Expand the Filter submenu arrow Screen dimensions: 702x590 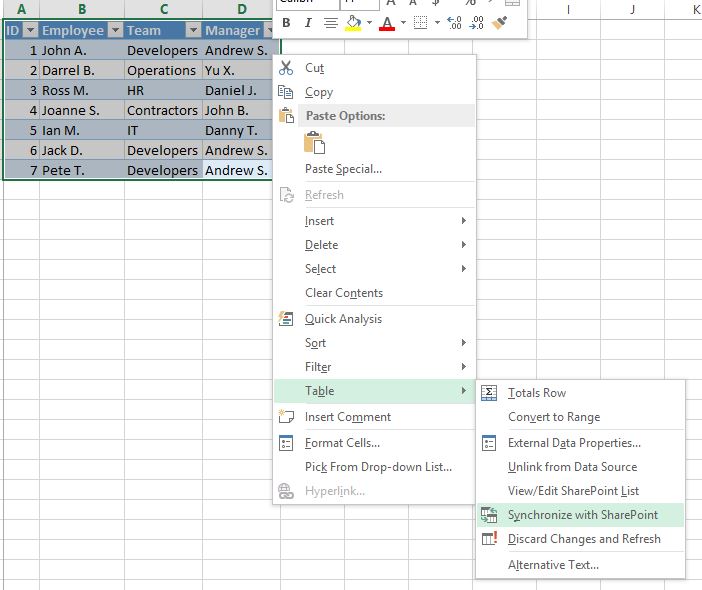tap(464, 367)
